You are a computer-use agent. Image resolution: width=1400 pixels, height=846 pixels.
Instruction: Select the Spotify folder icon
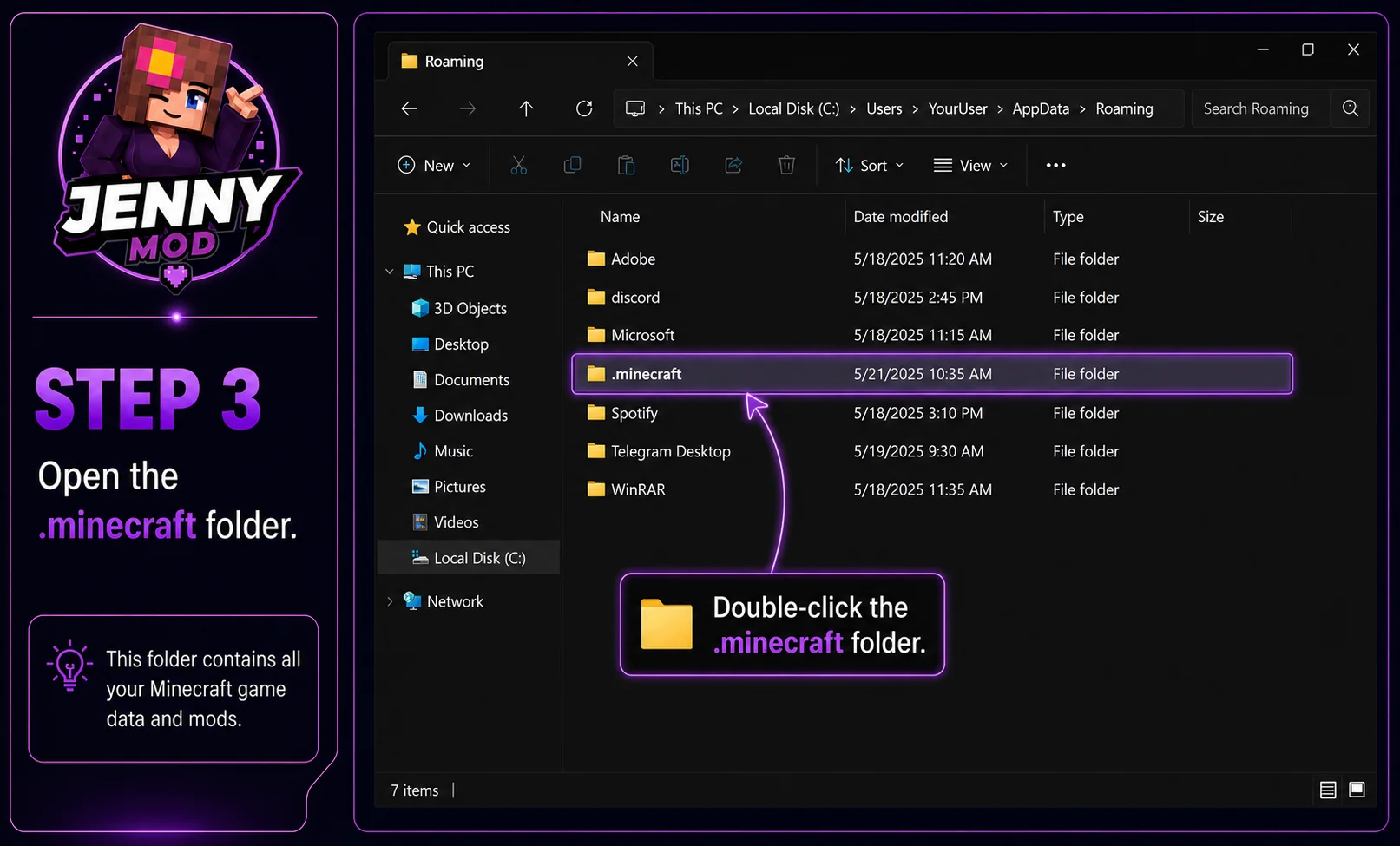tap(596, 413)
